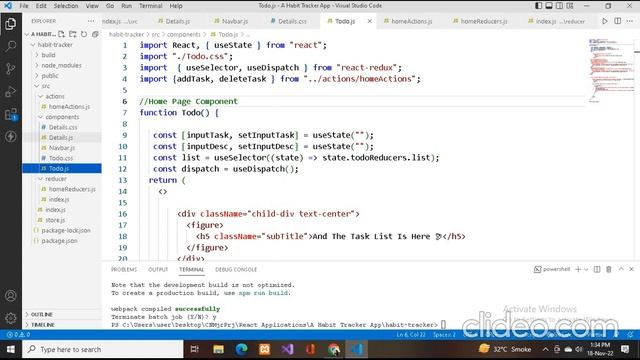Close the terminal panel
640x360 pixels.
631,269
